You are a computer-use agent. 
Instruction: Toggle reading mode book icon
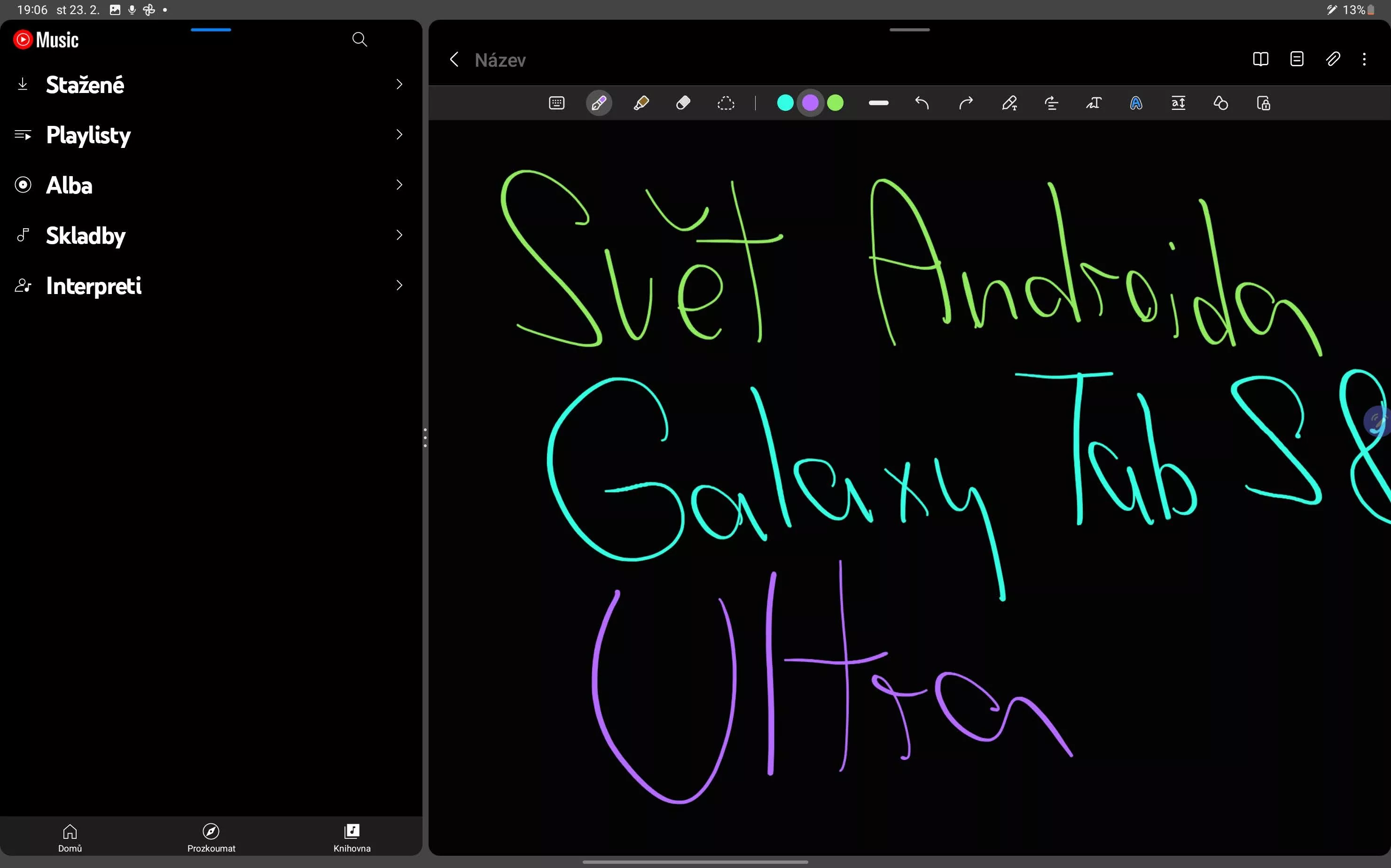1261,59
